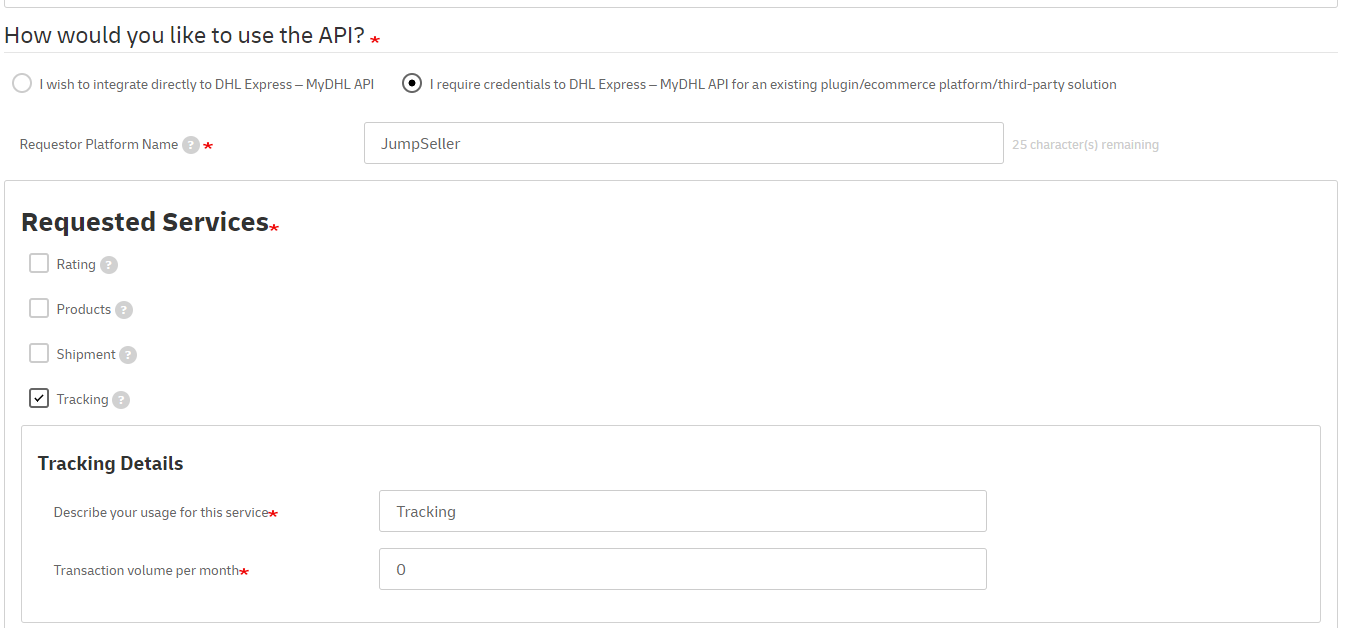
Task: Click the '25 character(s) remaining' counter text
Action: (x=1085, y=145)
